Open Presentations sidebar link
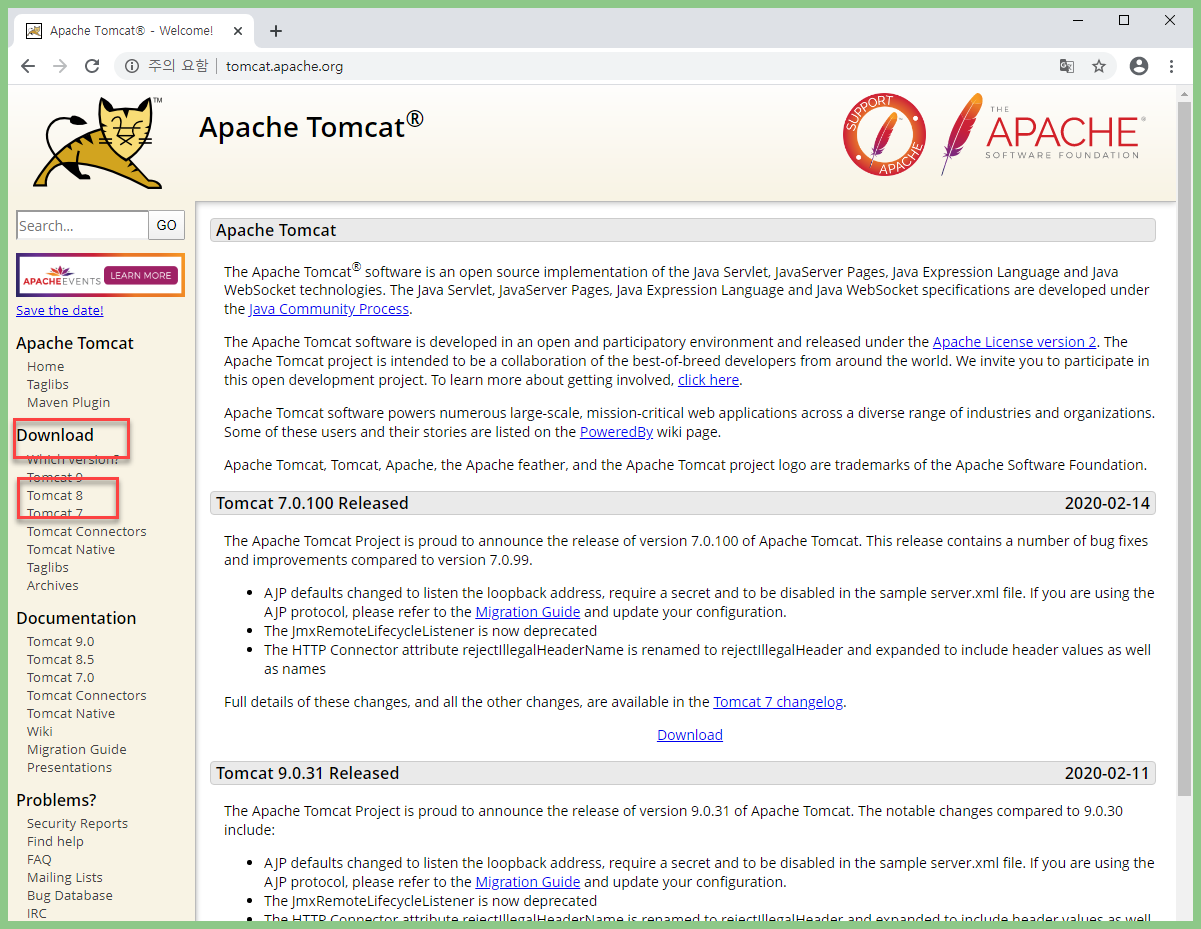1201x929 pixels. pos(69,767)
